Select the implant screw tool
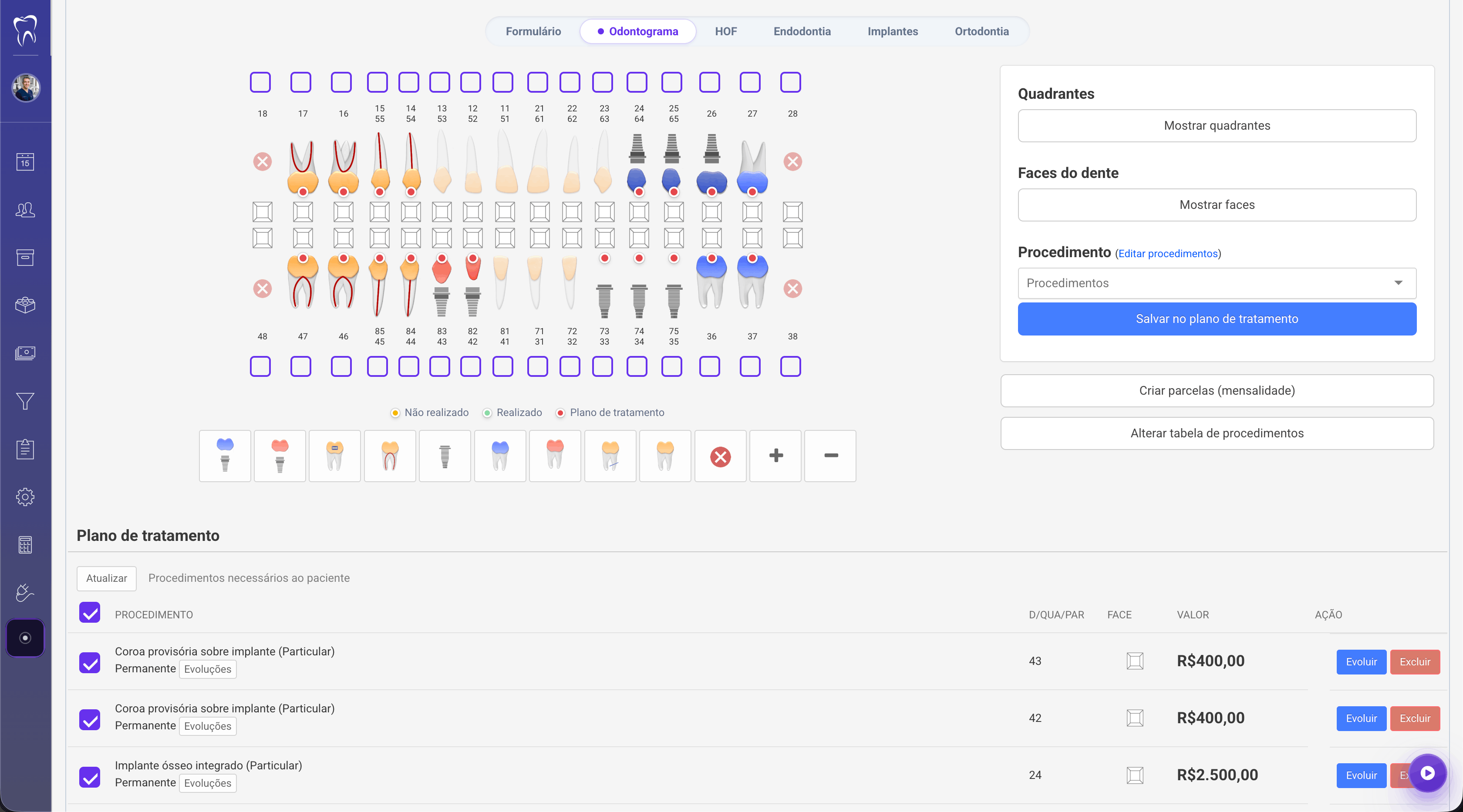1463x812 pixels. point(445,456)
